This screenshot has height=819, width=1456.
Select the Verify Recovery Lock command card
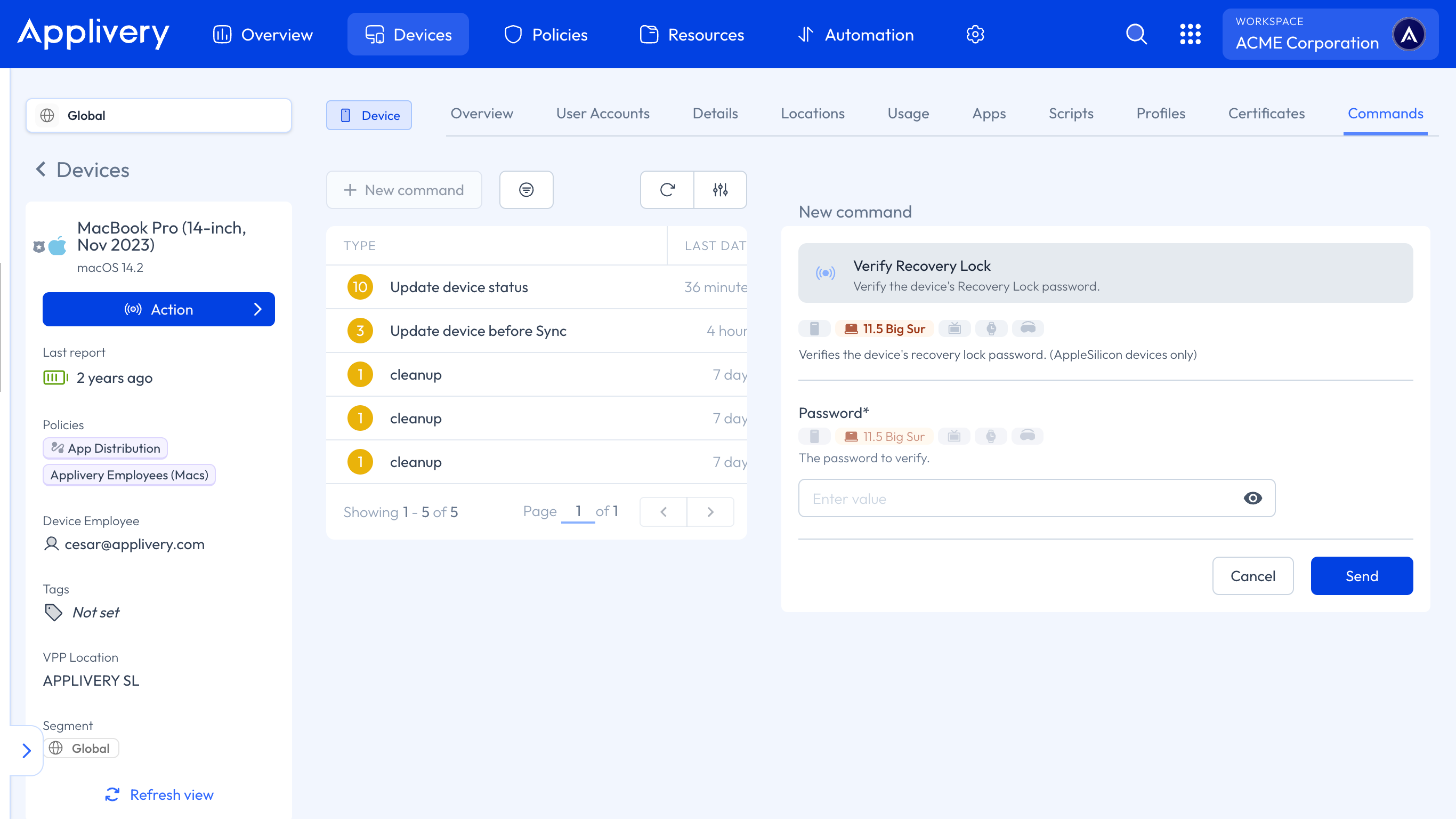click(1105, 274)
